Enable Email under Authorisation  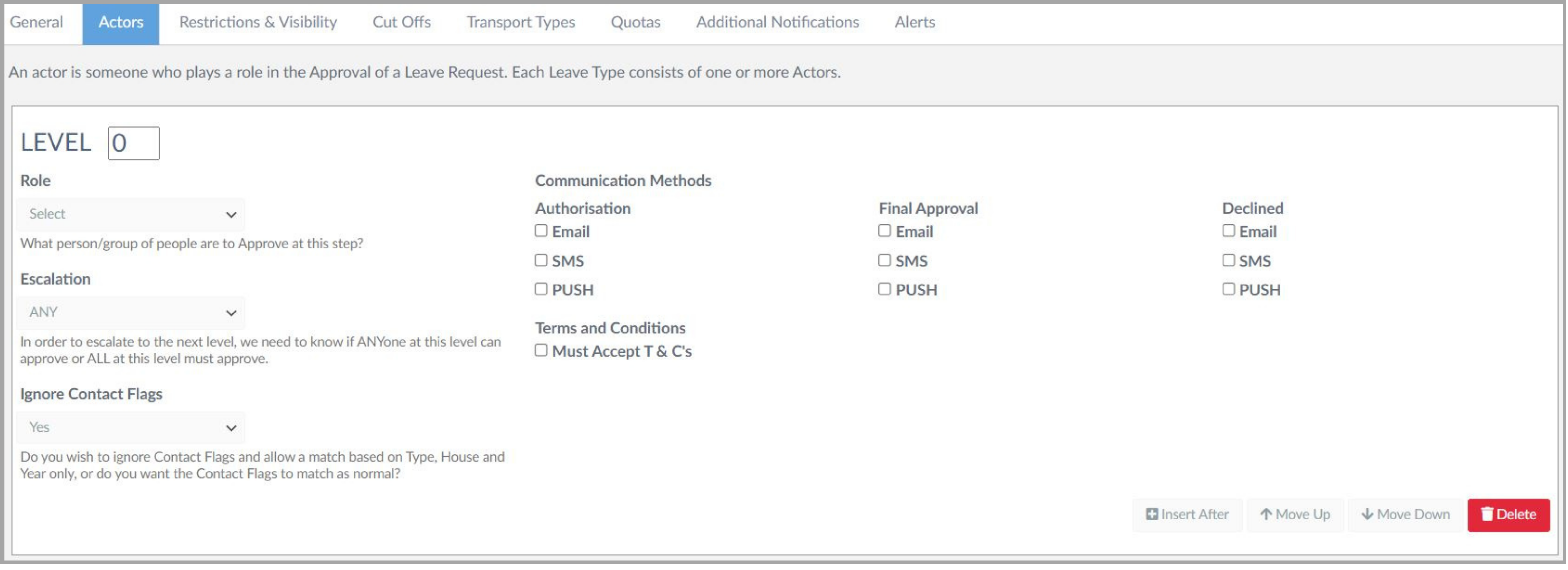coord(541,230)
